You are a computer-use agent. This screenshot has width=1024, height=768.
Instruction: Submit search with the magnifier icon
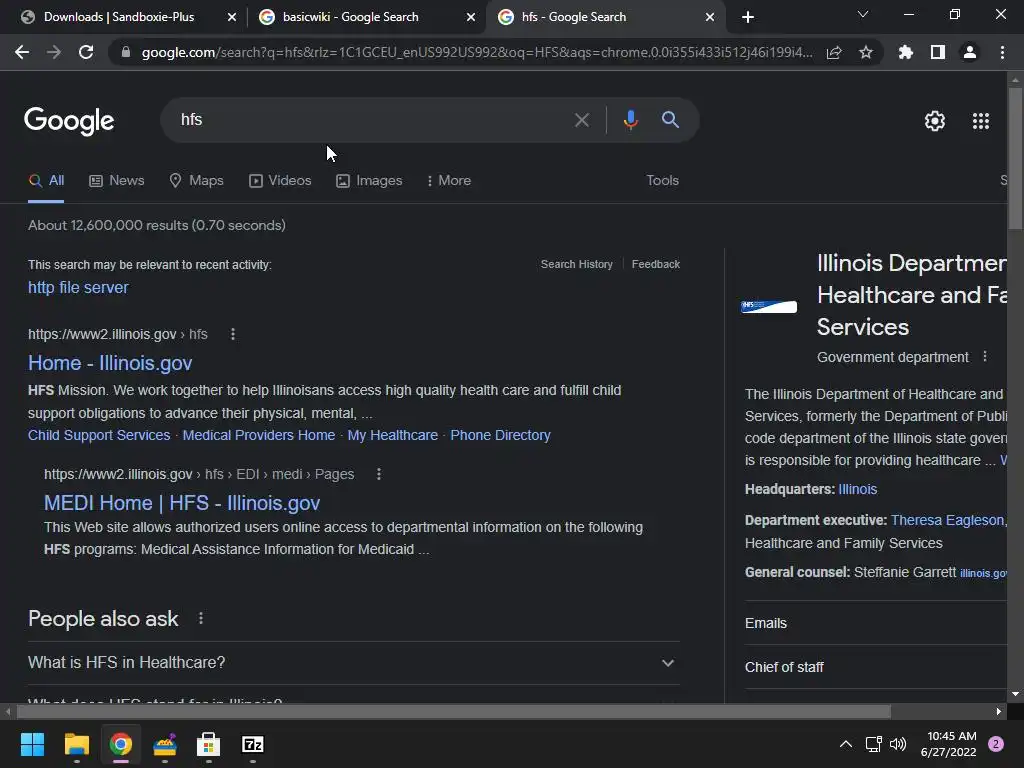pos(670,120)
